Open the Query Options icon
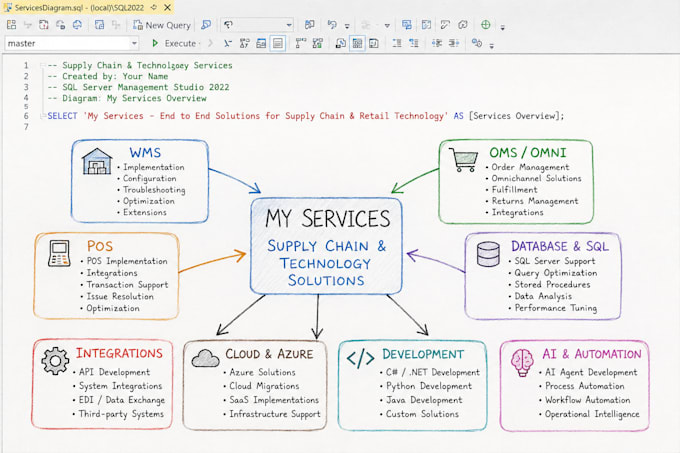680x453 pixels. pos(261,43)
